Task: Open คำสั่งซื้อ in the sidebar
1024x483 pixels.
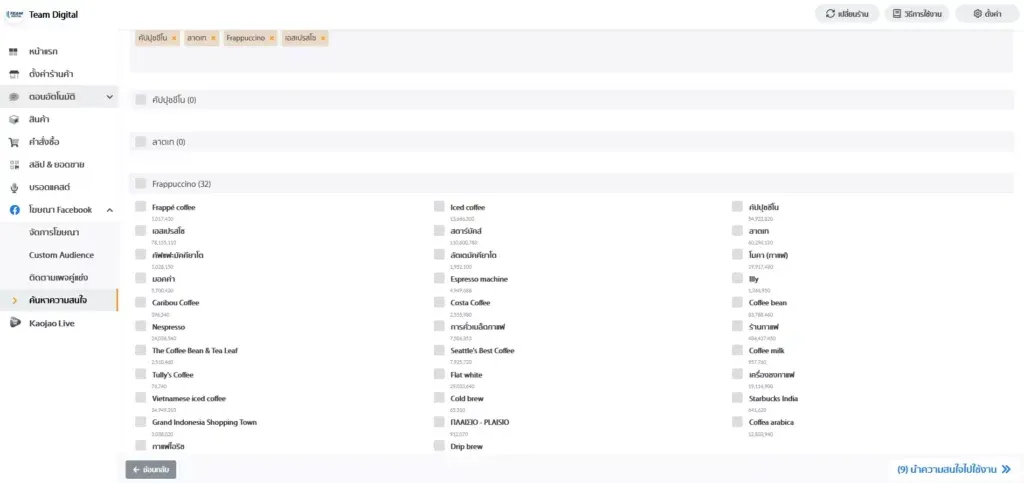Action: (x=45, y=142)
